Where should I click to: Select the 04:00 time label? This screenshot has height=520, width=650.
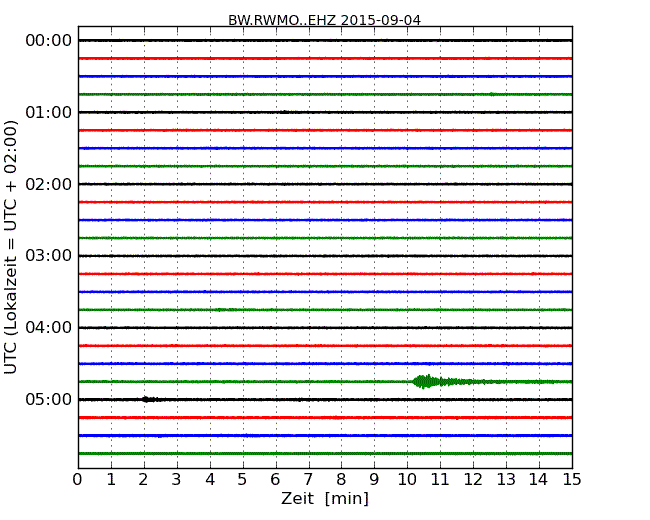tap(49, 328)
